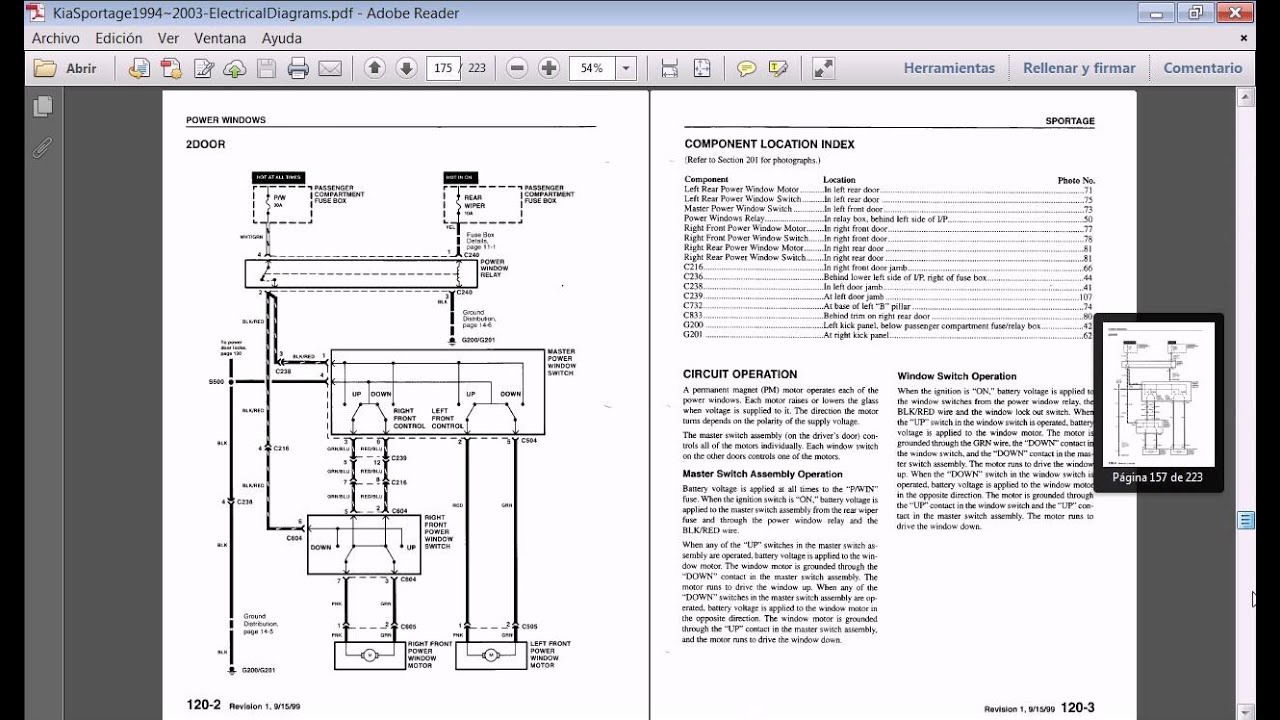The width and height of the screenshot is (1280, 720).
Task: Open the Comentario pane
Action: (1203, 68)
